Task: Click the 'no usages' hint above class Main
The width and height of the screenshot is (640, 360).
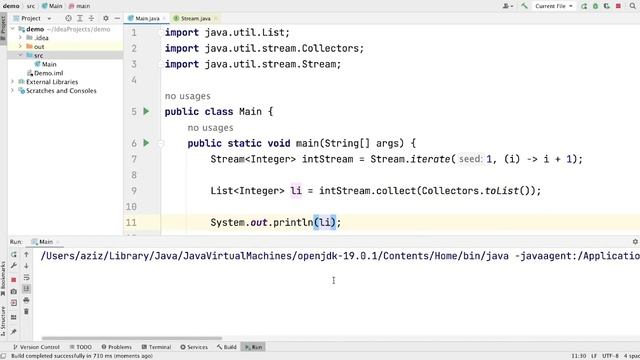Action: coord(188,96)
